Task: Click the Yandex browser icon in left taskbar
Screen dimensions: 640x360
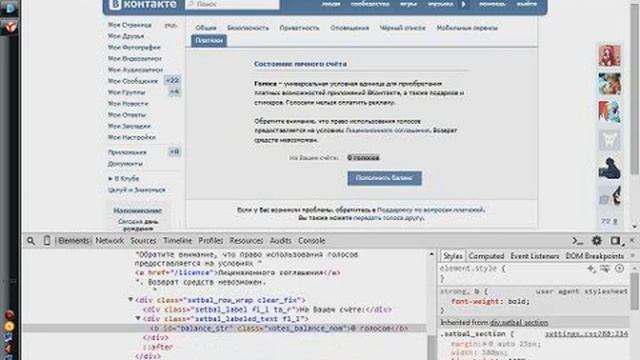Action: click(10, 27)
